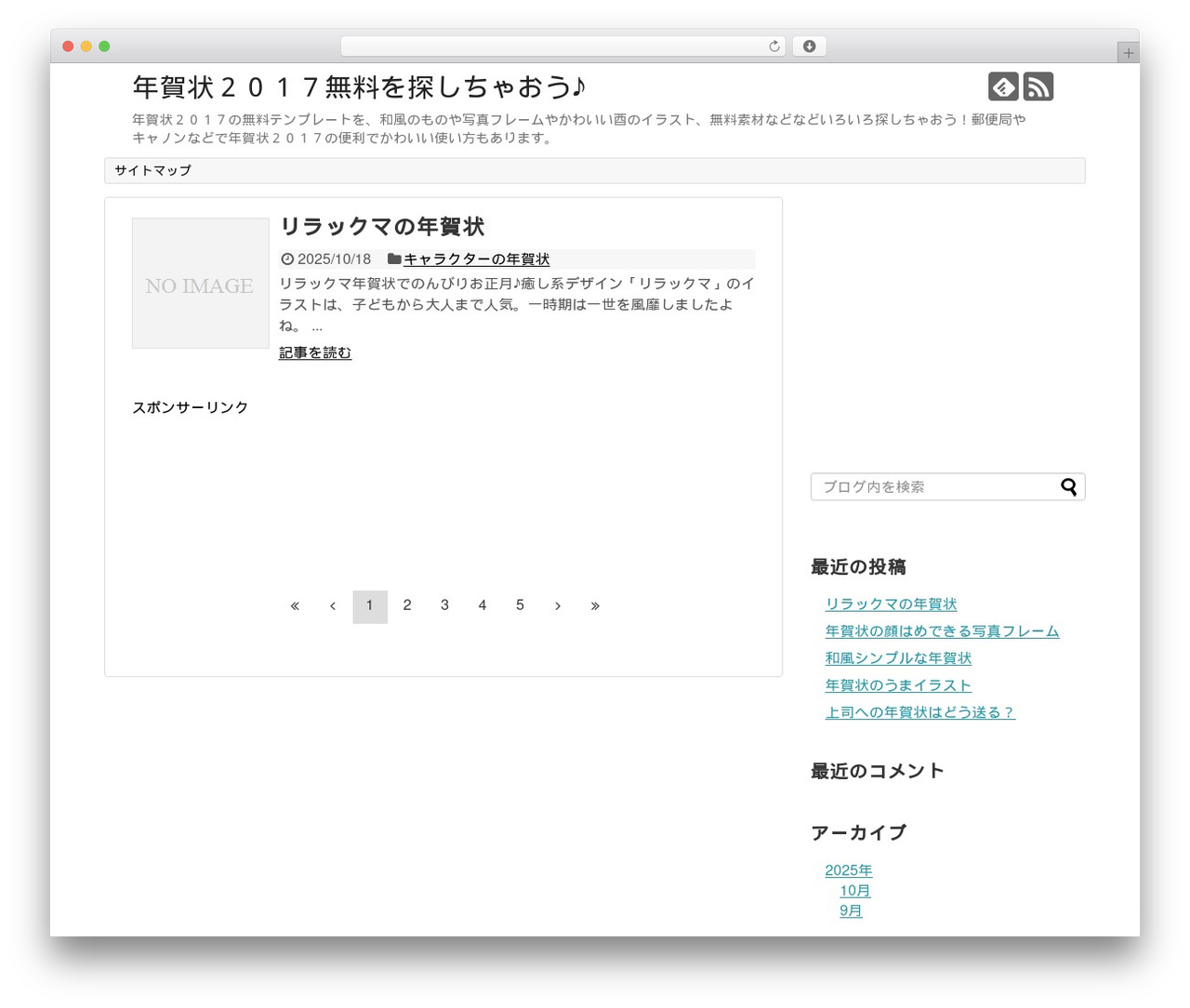Screen dimensions: 1190x1008
Task: Go to previous page ‹
Action: 333,606
